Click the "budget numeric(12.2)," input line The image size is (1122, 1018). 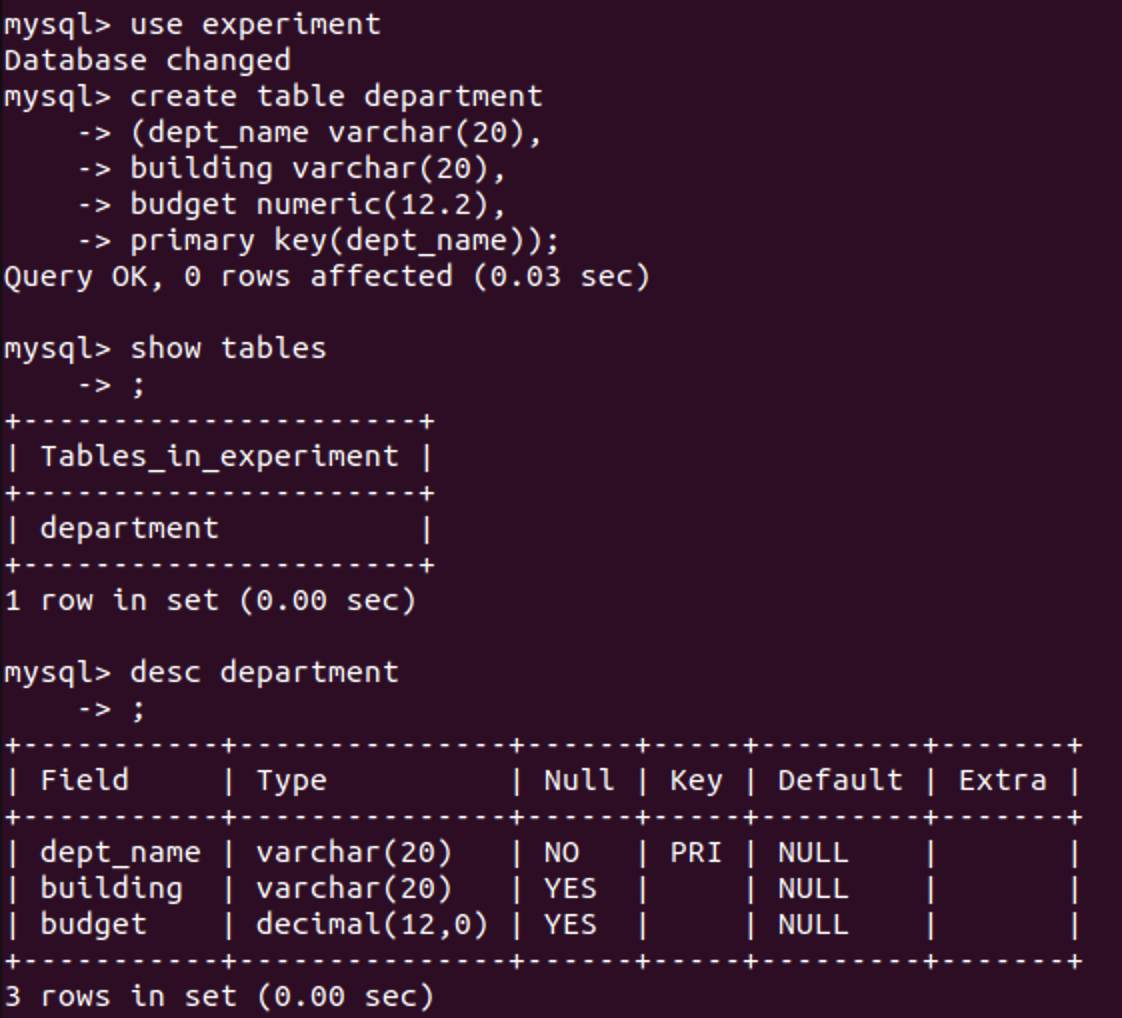tap(317, 204)
